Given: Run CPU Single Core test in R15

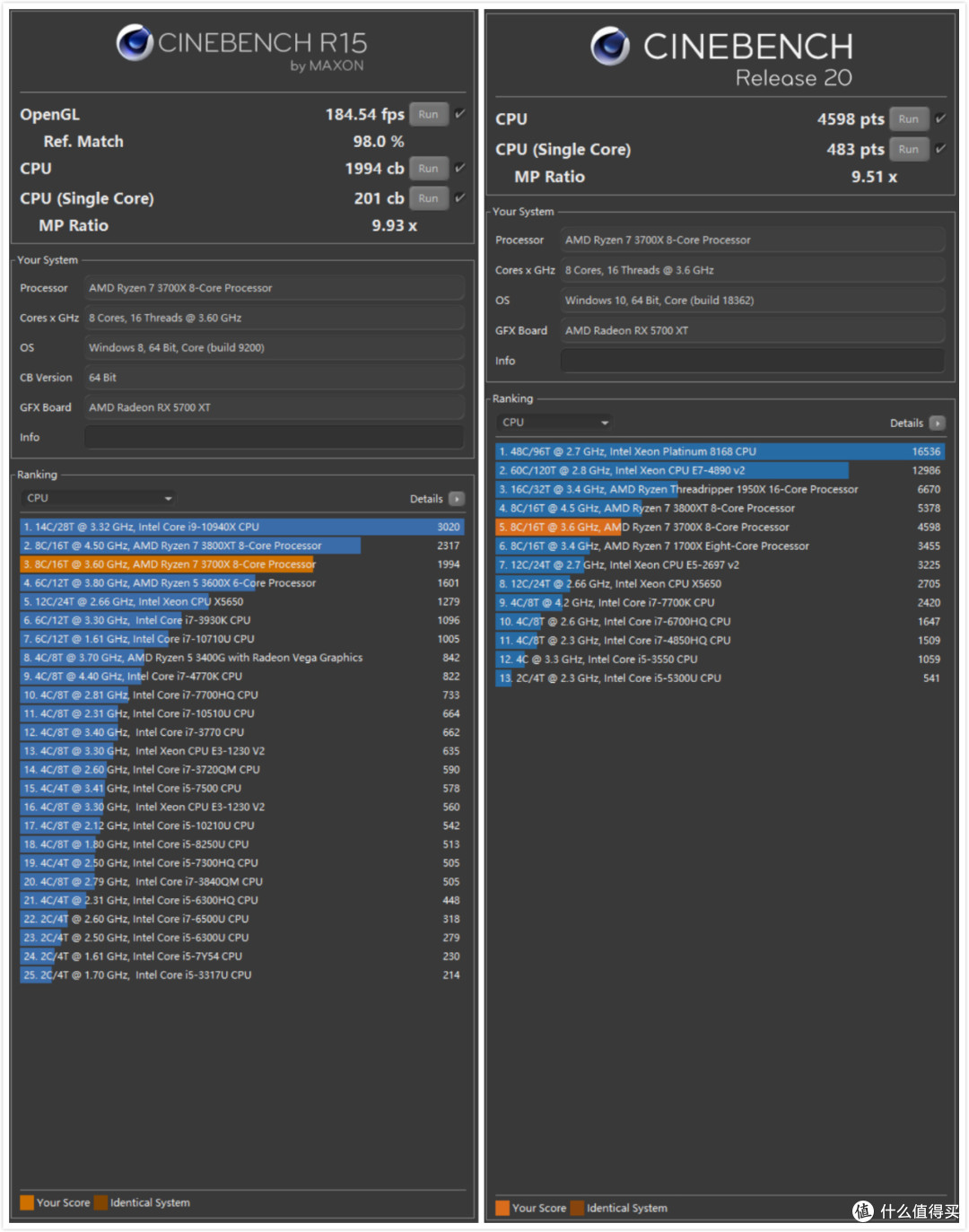Looking at the screenshot, I should coord(429,198).
